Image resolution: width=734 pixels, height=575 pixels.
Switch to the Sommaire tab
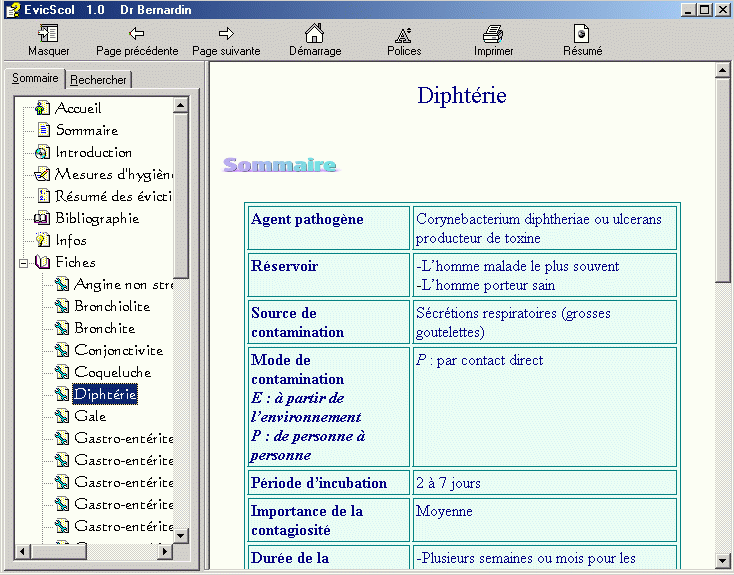click(35, 78)
